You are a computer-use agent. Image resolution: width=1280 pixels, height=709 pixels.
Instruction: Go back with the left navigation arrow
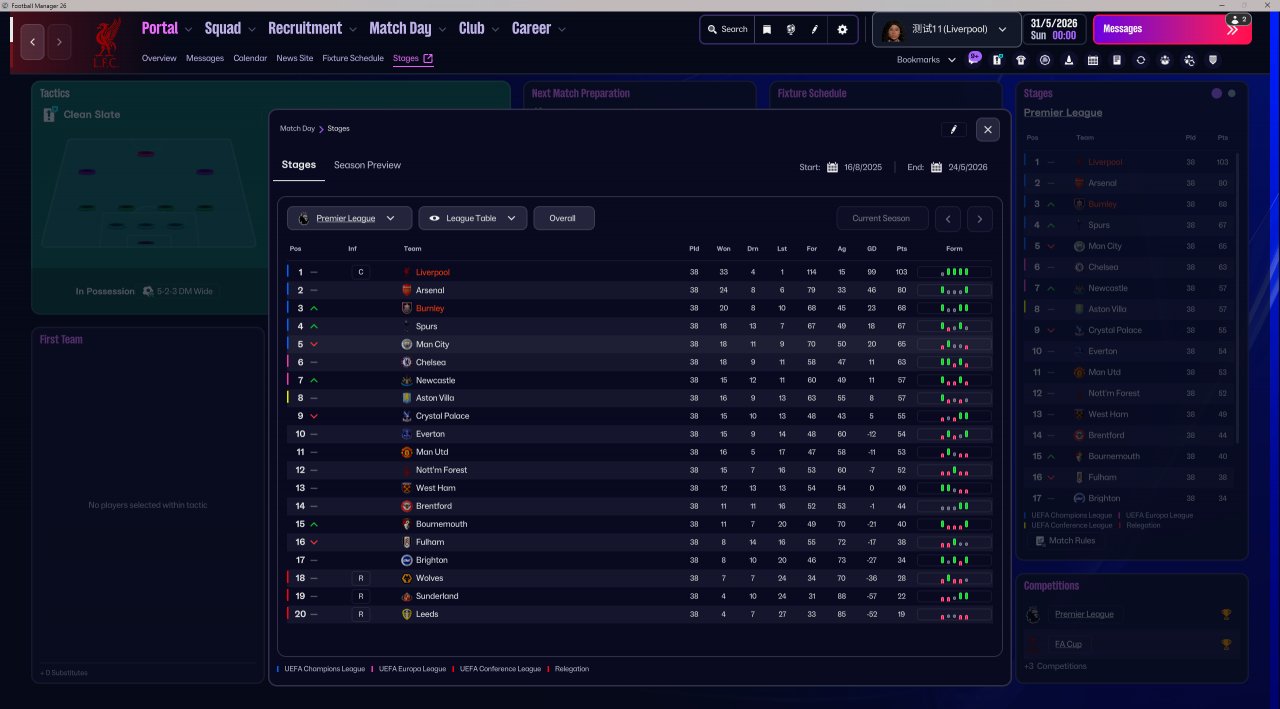[x=33, y=42]
